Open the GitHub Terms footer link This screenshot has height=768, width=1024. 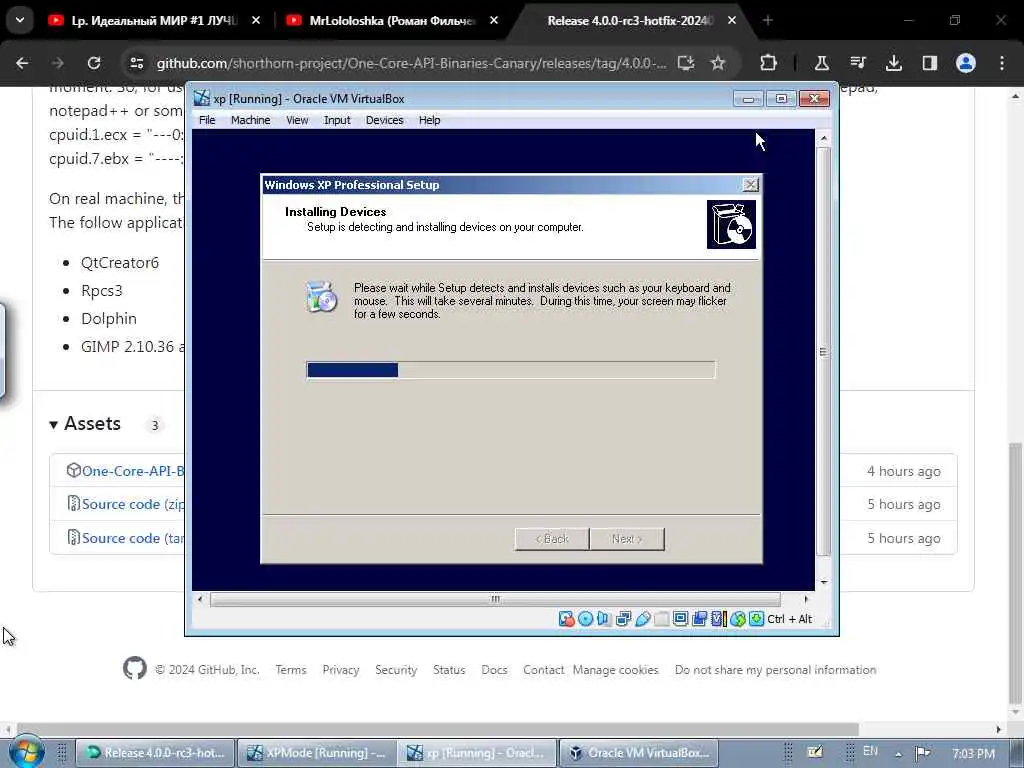coord(291,669)
